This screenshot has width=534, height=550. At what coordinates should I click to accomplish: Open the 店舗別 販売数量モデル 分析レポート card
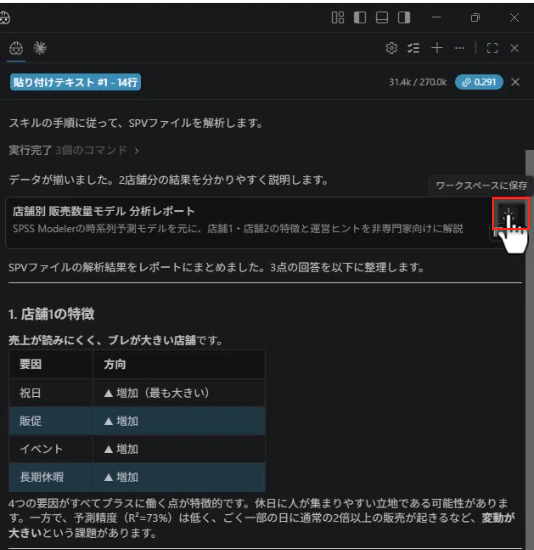247,223
